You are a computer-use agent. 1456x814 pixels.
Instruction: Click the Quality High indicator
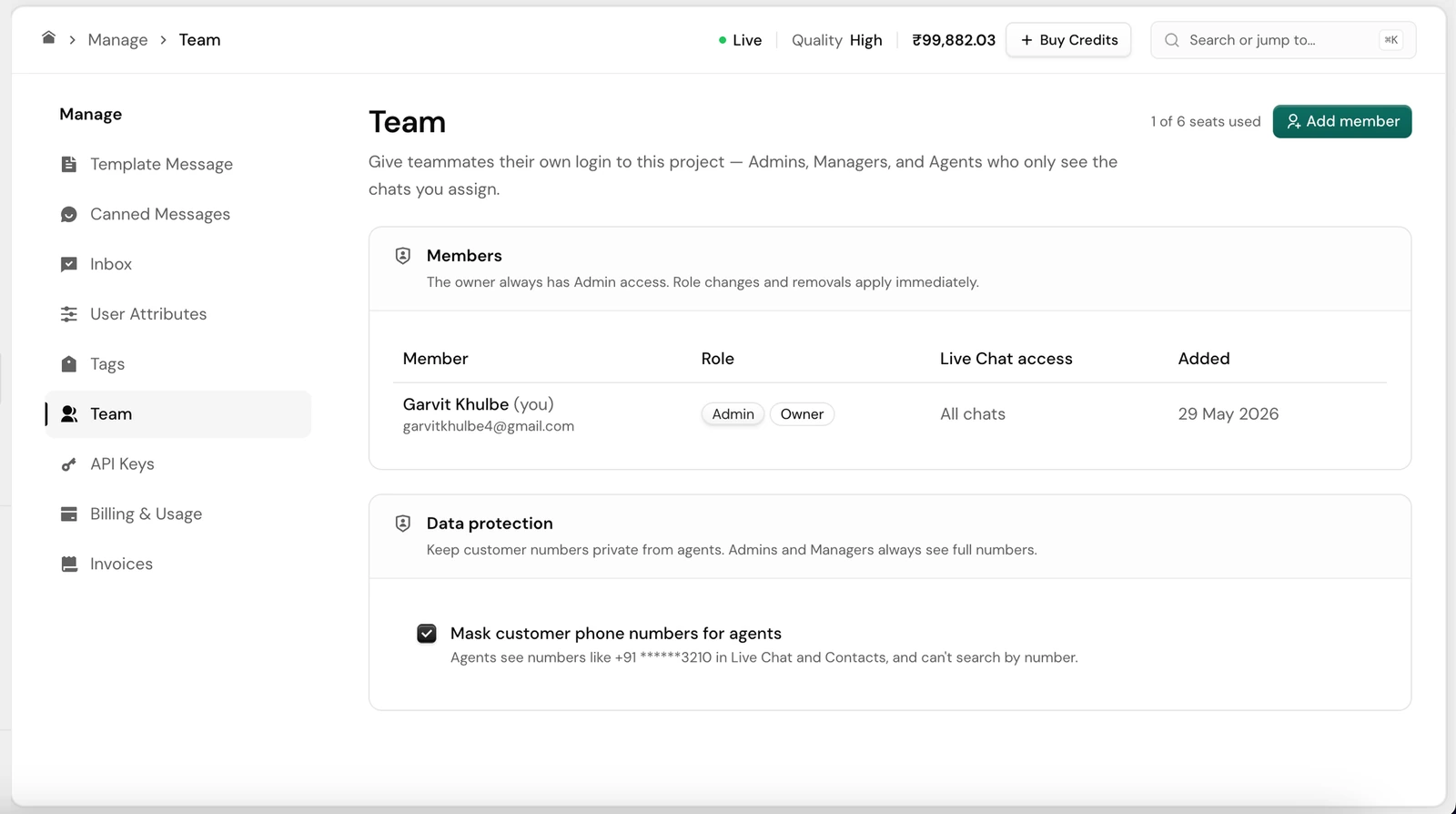pos(837,40)
